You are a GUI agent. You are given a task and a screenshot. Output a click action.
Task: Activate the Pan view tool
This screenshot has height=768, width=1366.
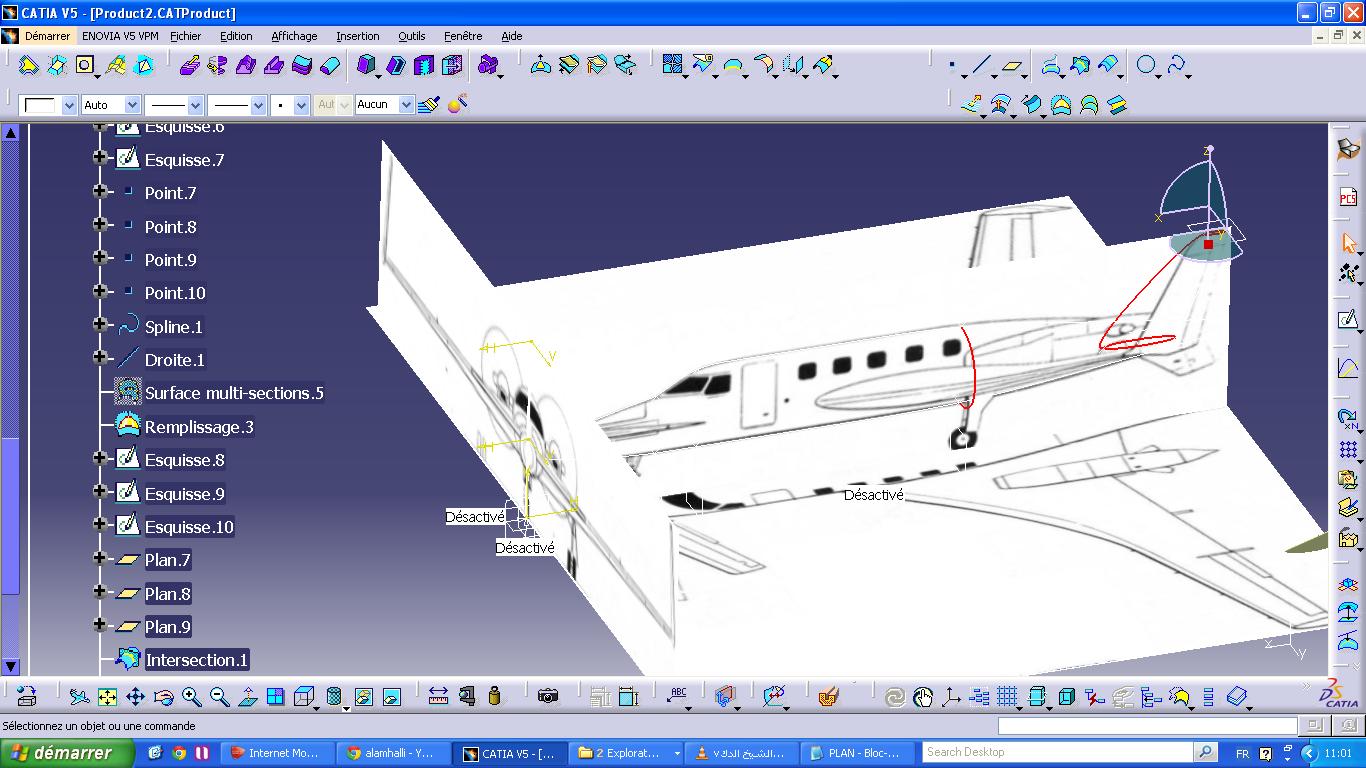point(135,696)
